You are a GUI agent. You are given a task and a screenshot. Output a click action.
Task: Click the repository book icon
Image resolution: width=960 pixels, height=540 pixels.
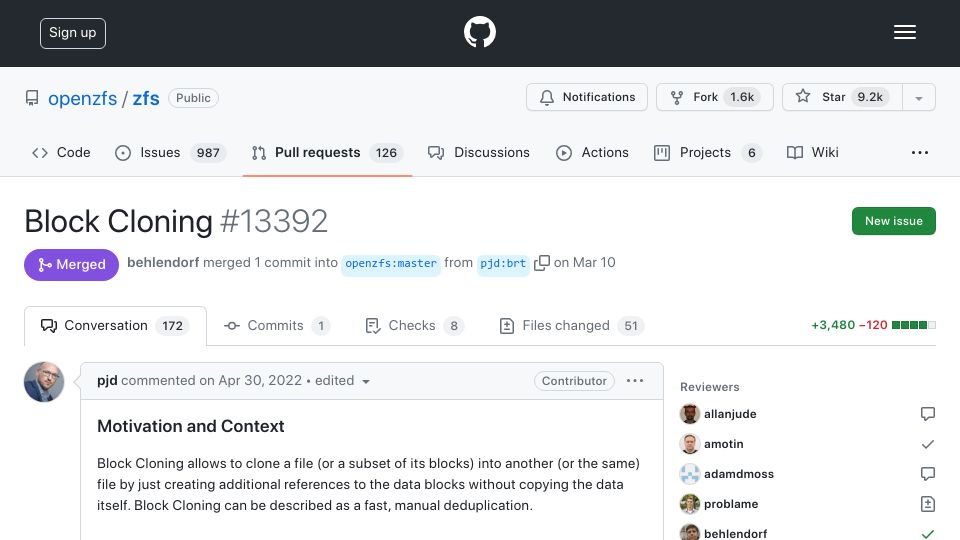click(x=32, y=98)
